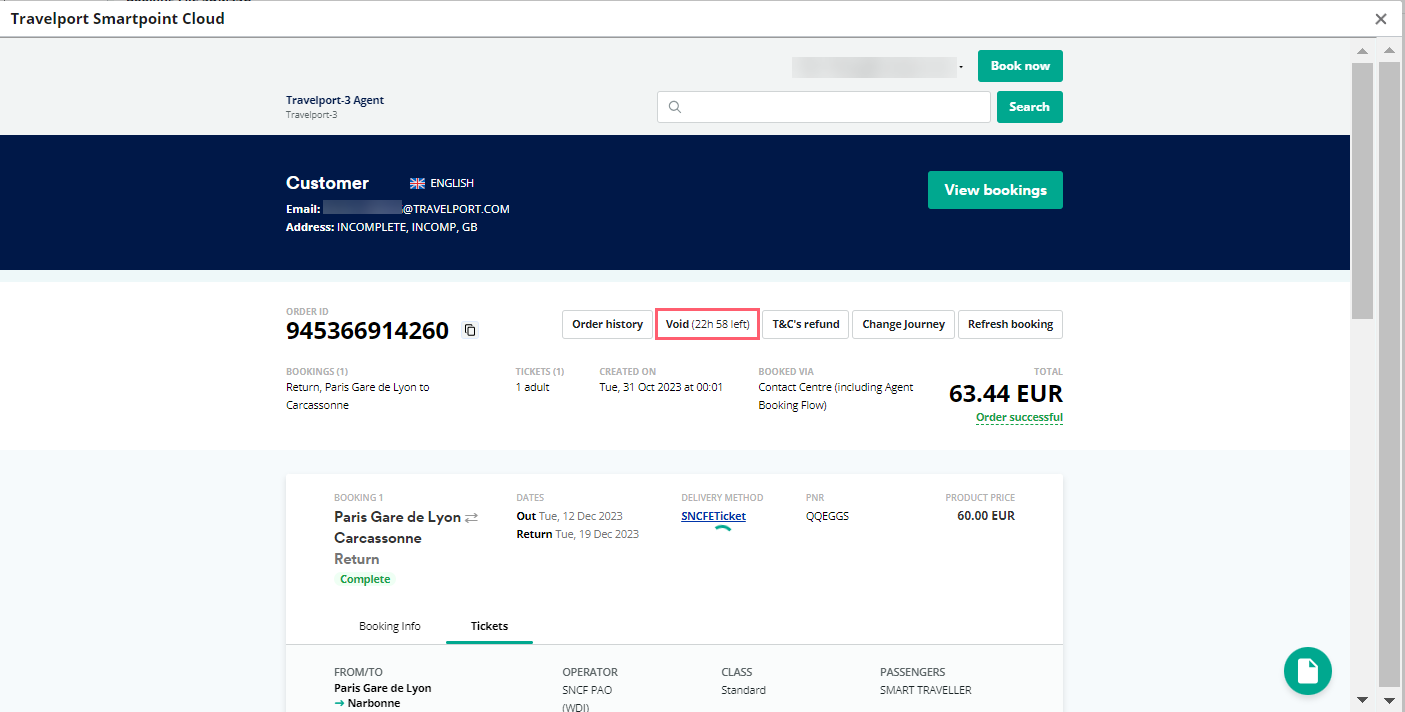
Task: Click the inner scrollbar down arrow
Action: [x=1362, y=699]
